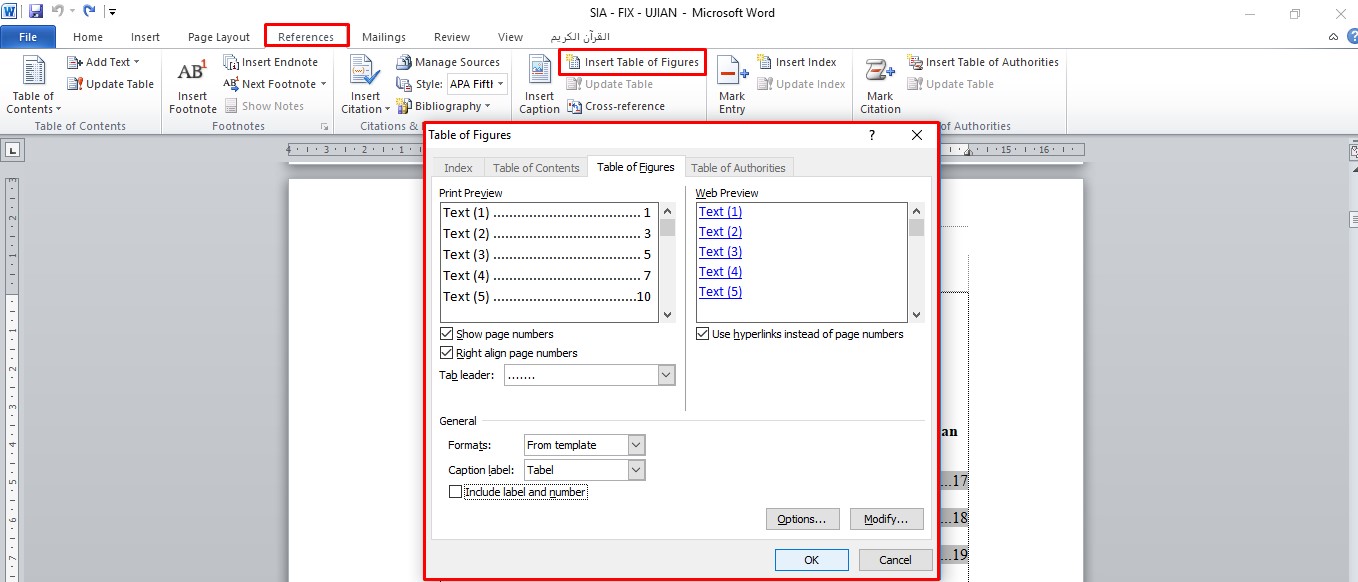
Task: Click Add Text in ribbon
Action: pos(104,62)
